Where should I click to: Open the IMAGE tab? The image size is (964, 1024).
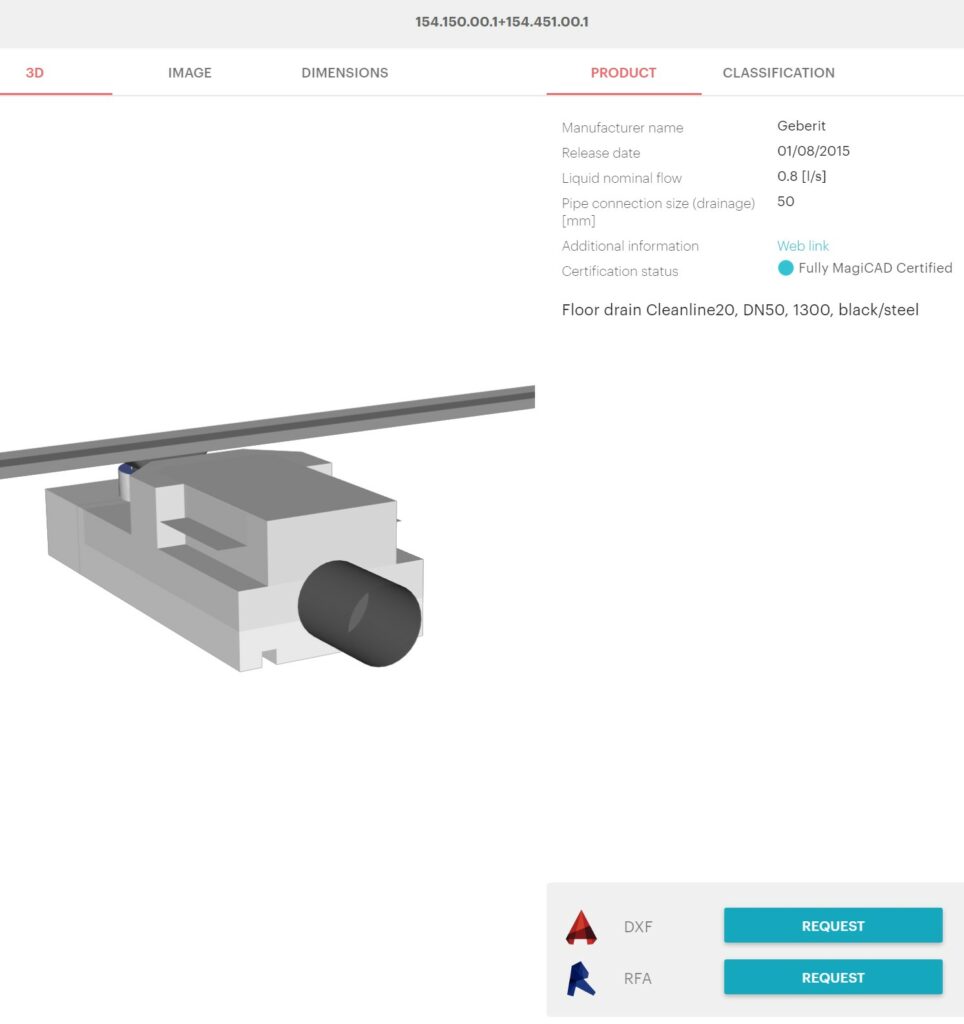(x=189, y=72)
